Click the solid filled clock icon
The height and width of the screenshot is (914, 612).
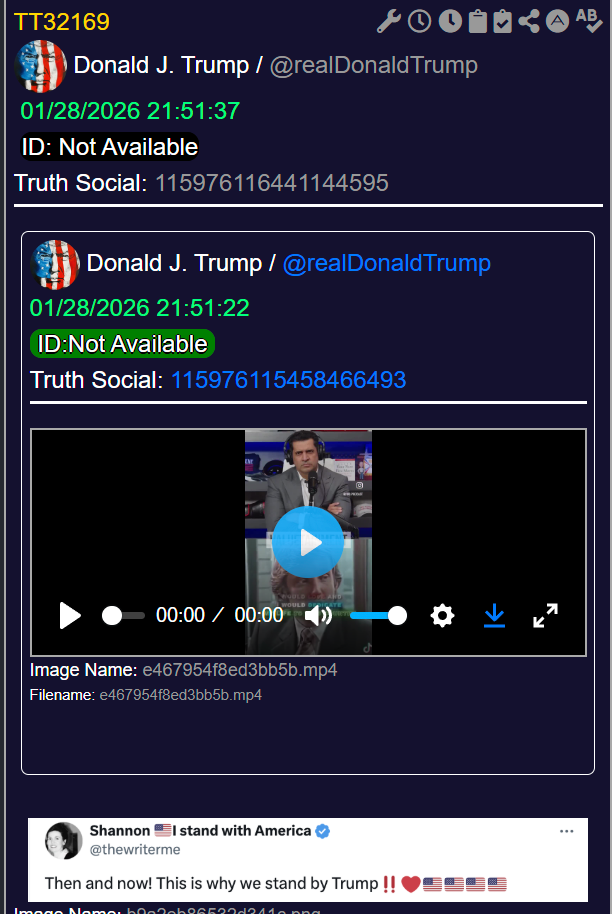450,21
